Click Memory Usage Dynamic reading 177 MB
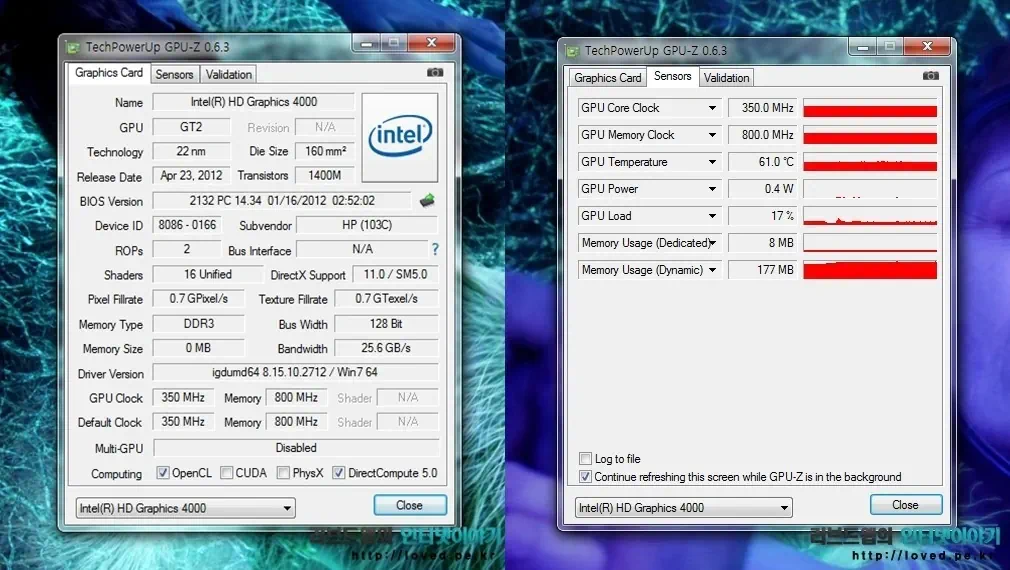This screenshot has width=1010, height=570. tap(763, 271)
